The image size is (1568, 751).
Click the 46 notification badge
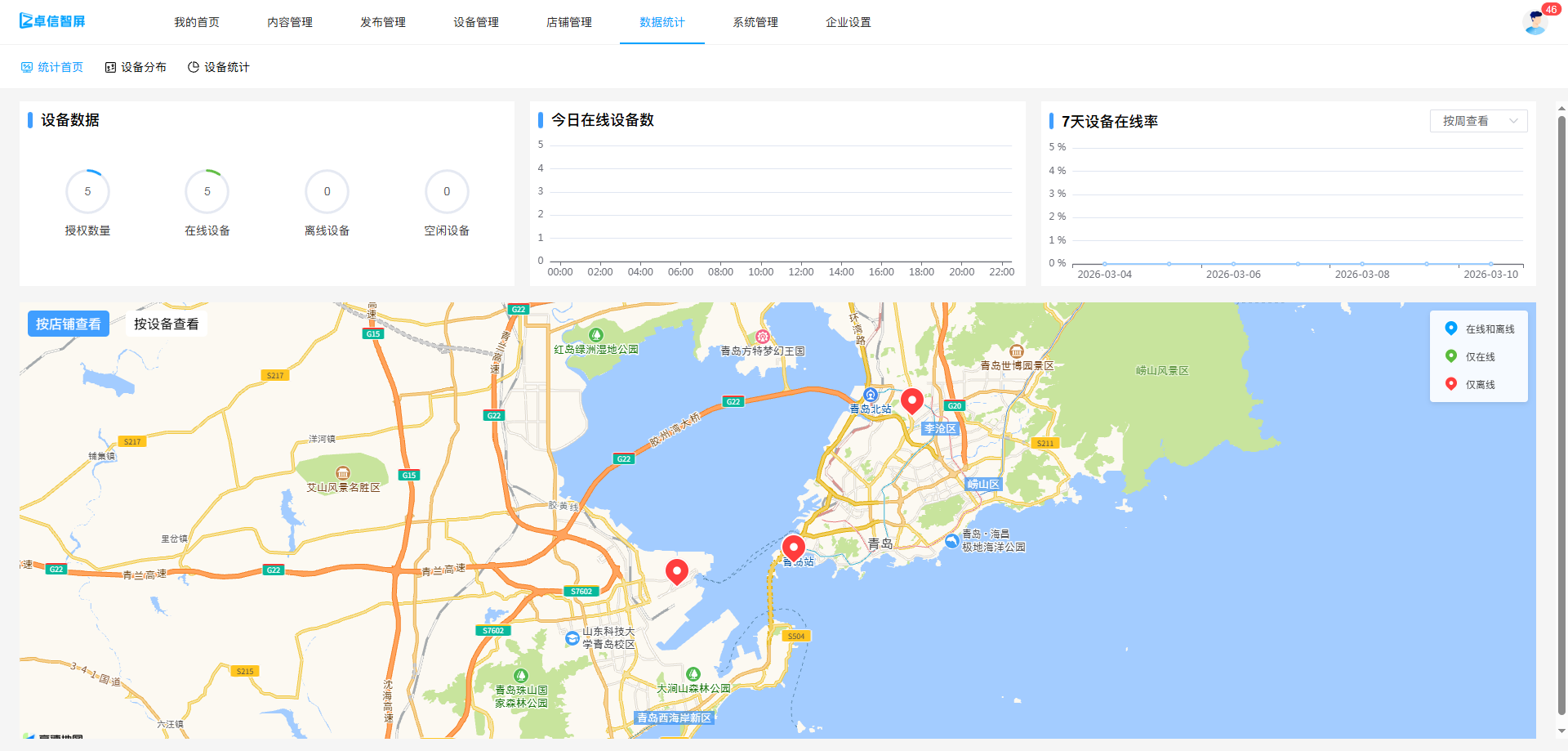click(x=1551, y=9)
